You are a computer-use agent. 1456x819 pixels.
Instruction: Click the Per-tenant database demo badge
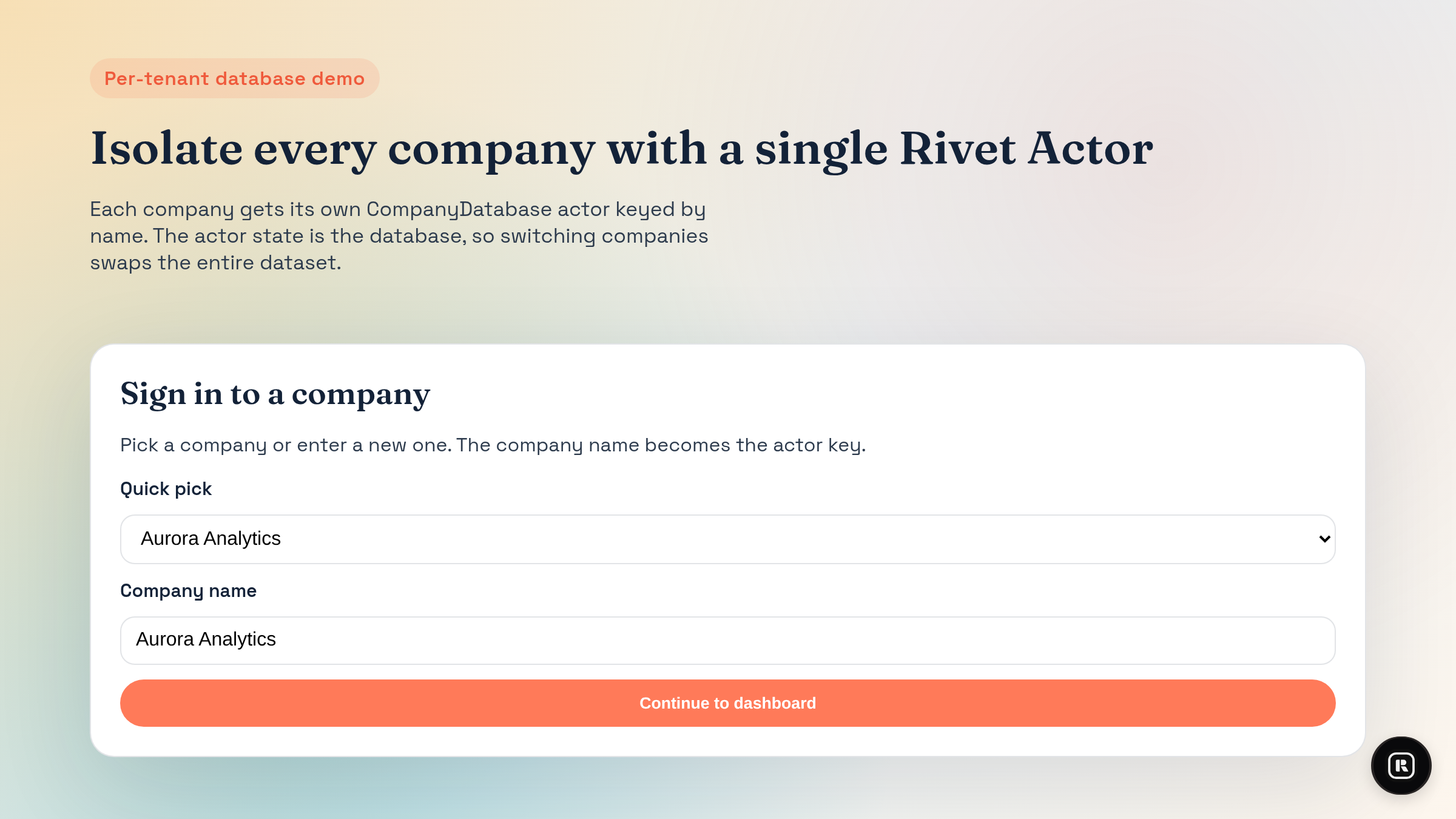tap(234, 78)
